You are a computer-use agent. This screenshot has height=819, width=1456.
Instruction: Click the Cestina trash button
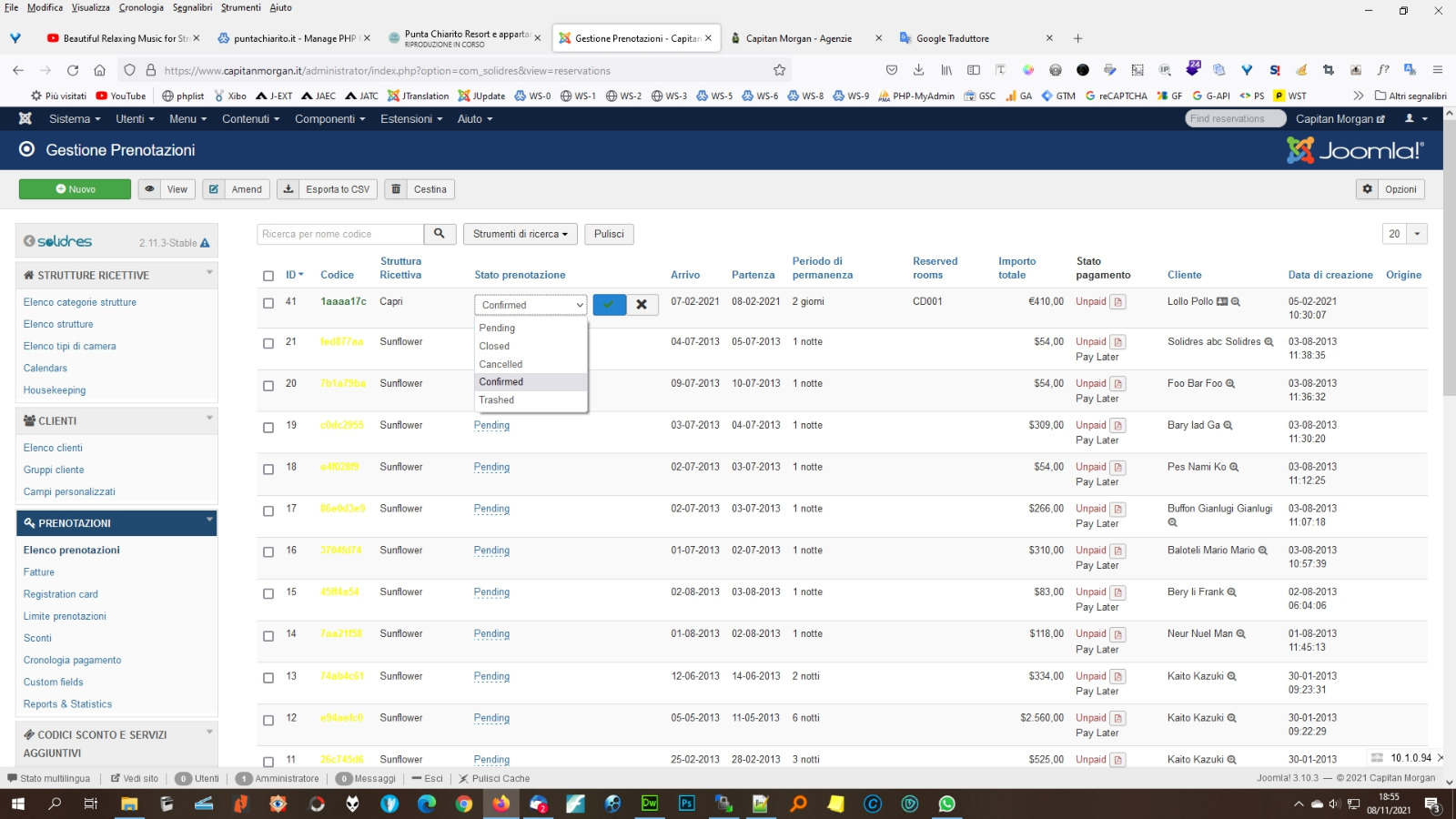coord(420,189)
